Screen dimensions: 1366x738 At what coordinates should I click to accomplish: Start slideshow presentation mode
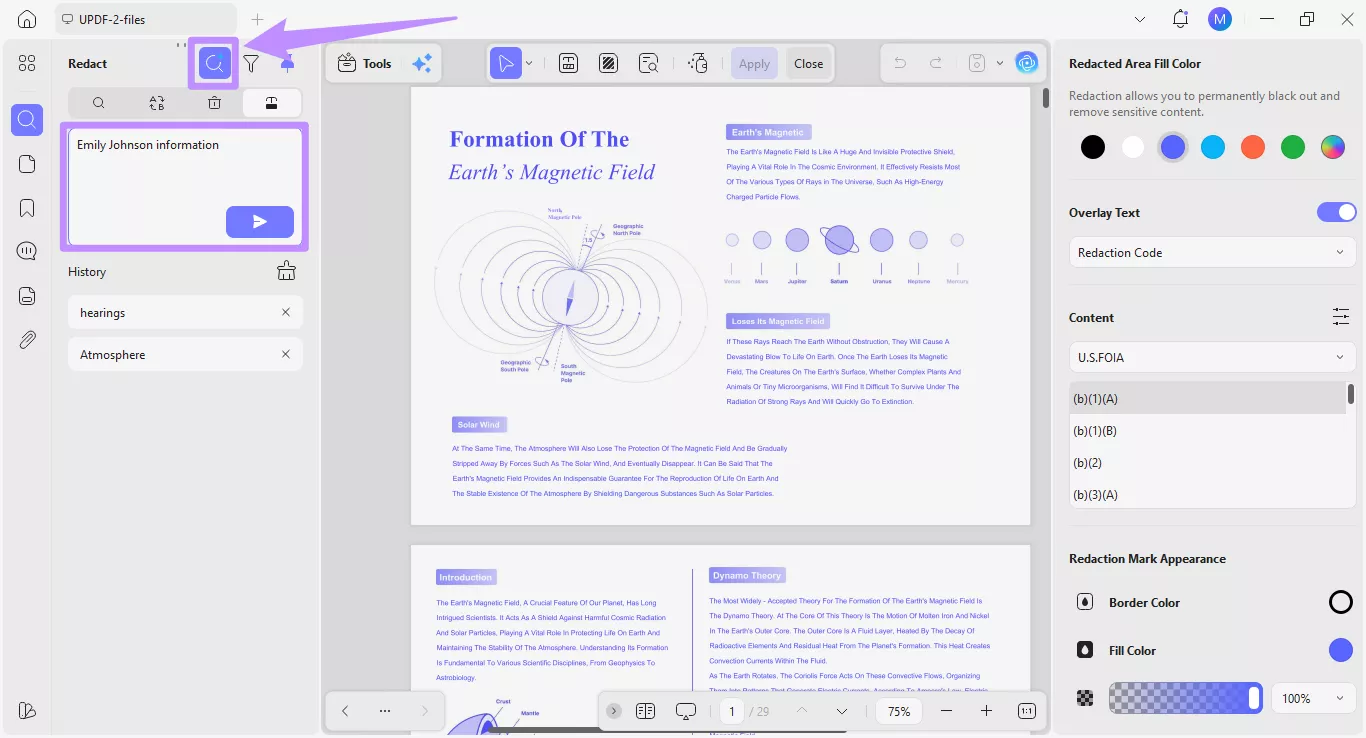686,711
